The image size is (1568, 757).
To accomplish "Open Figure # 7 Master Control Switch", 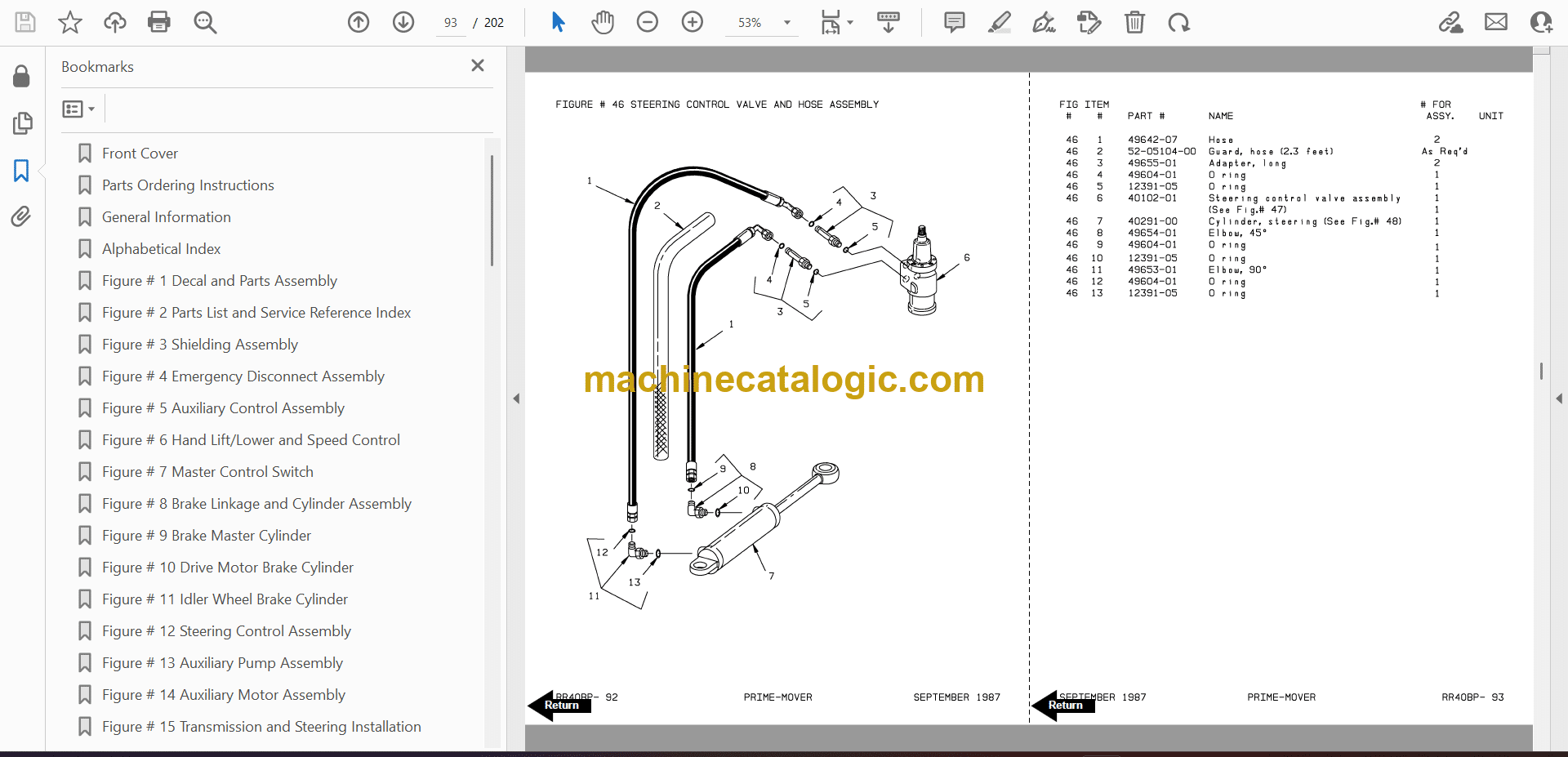I will (207, 472).
